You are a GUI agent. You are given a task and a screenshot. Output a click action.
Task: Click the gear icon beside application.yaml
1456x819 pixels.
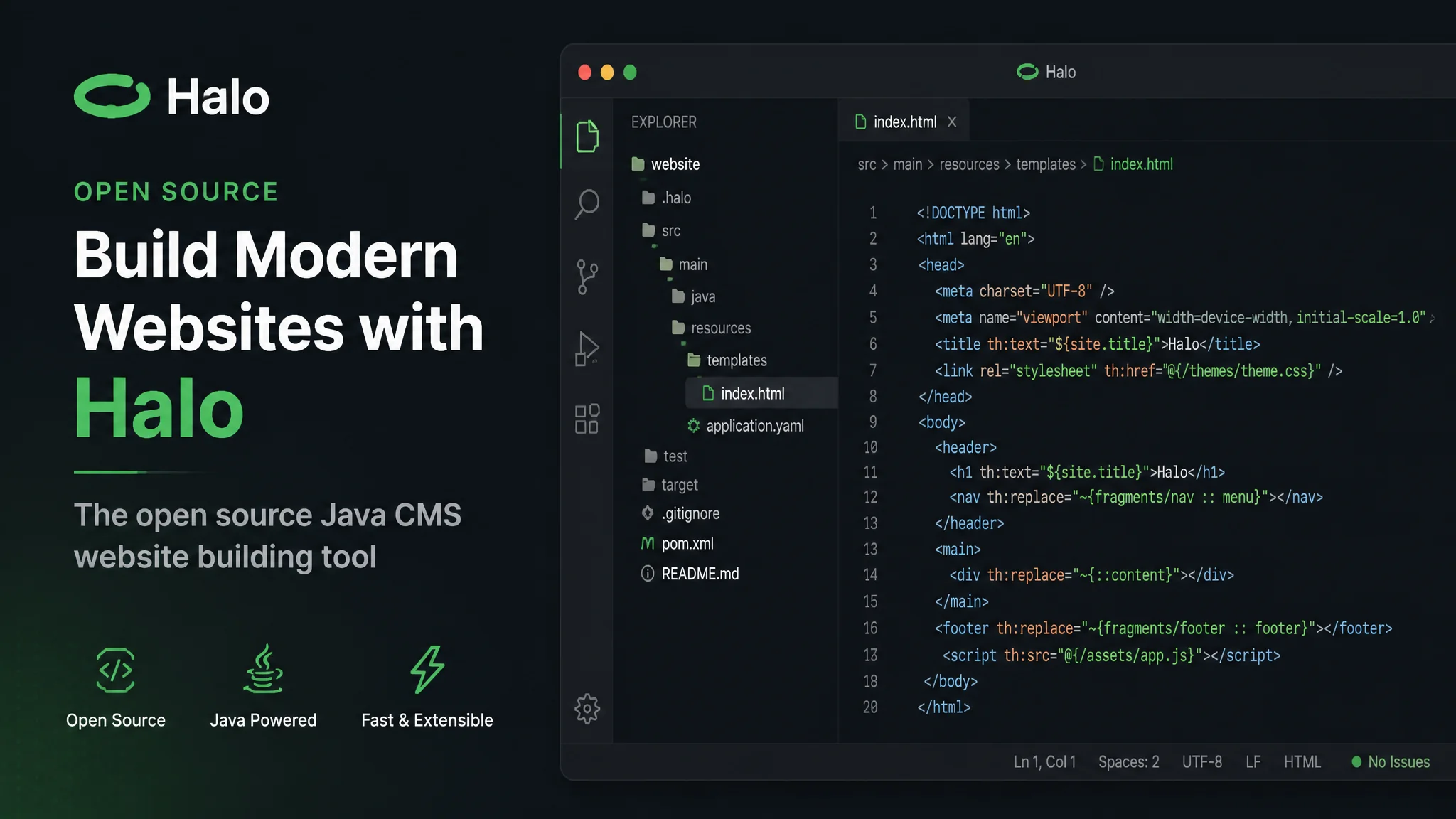coord(694,425)
